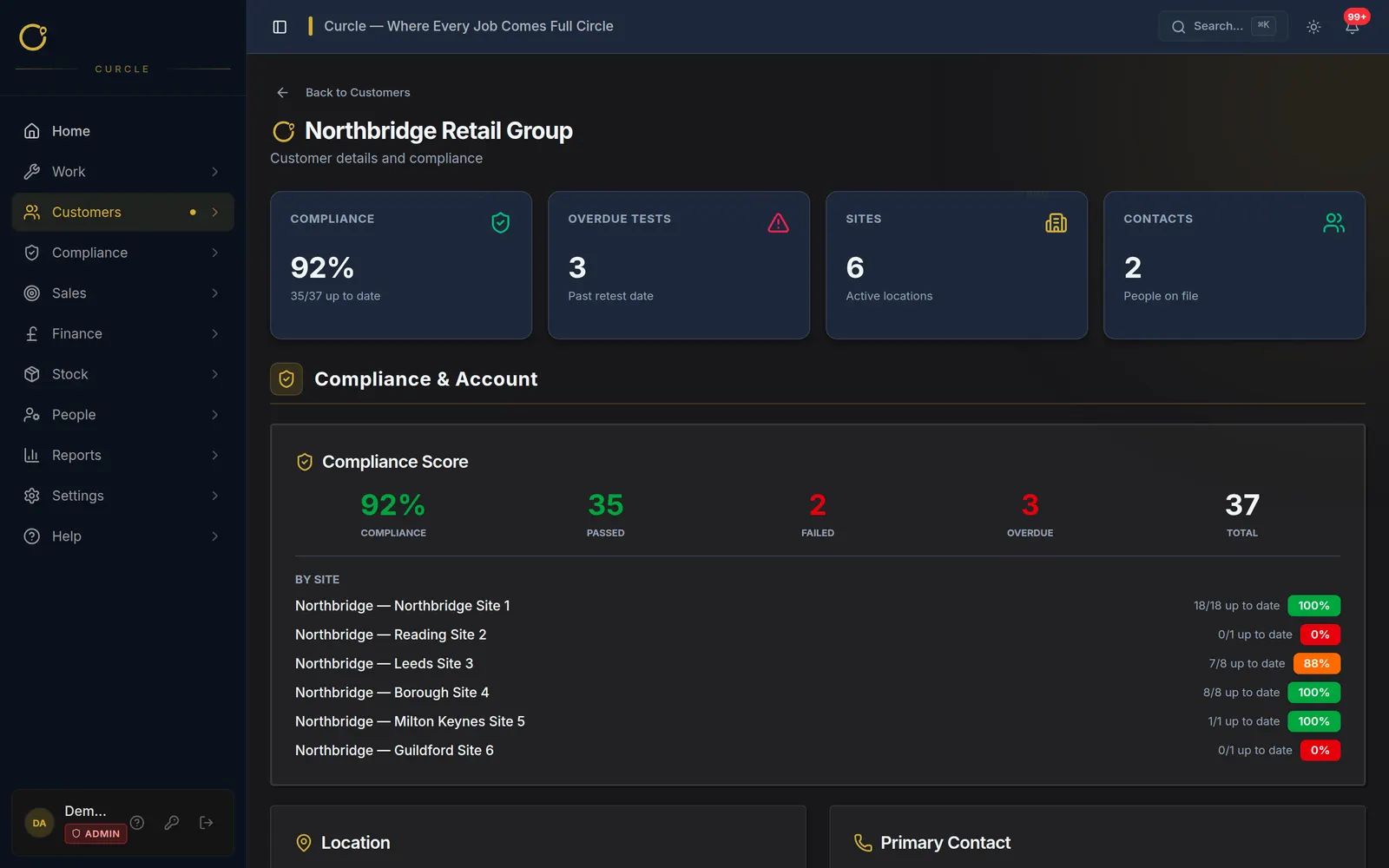
Task: Click the Work wrench icon in the sidebar
Action: (x=32, y=172)
